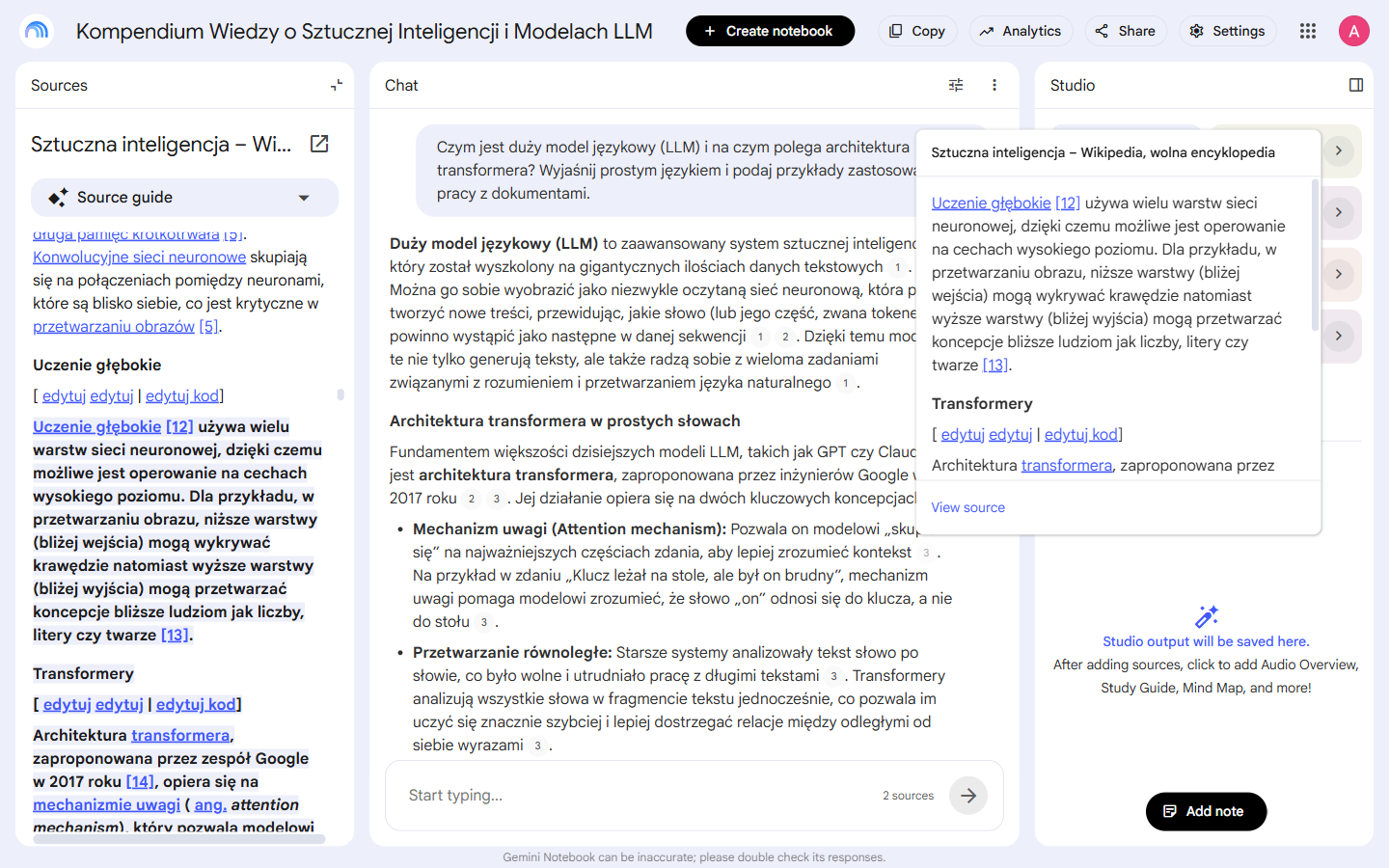
Task: Click the Transformery heading in the citation popup
Action: coord(982,403)
